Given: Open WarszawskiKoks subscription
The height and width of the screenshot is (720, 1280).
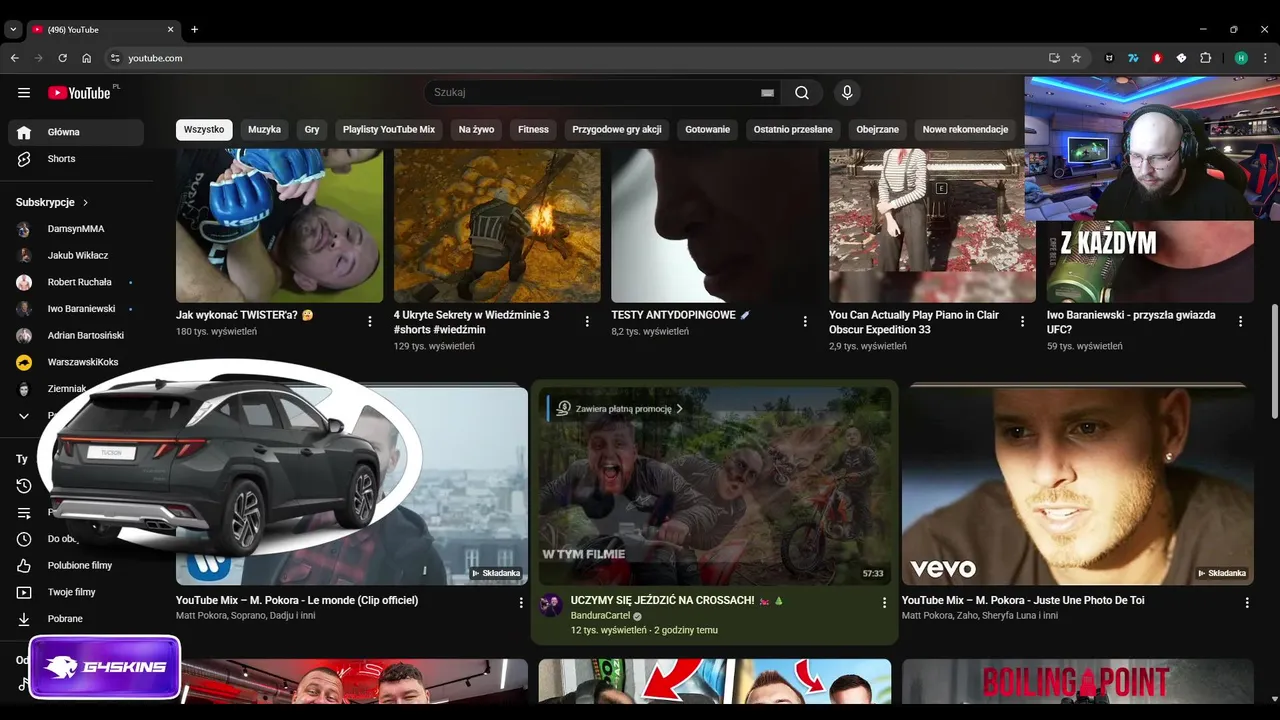Looking at the screenshot, I should pyautogui.click(x=76, y=362).
